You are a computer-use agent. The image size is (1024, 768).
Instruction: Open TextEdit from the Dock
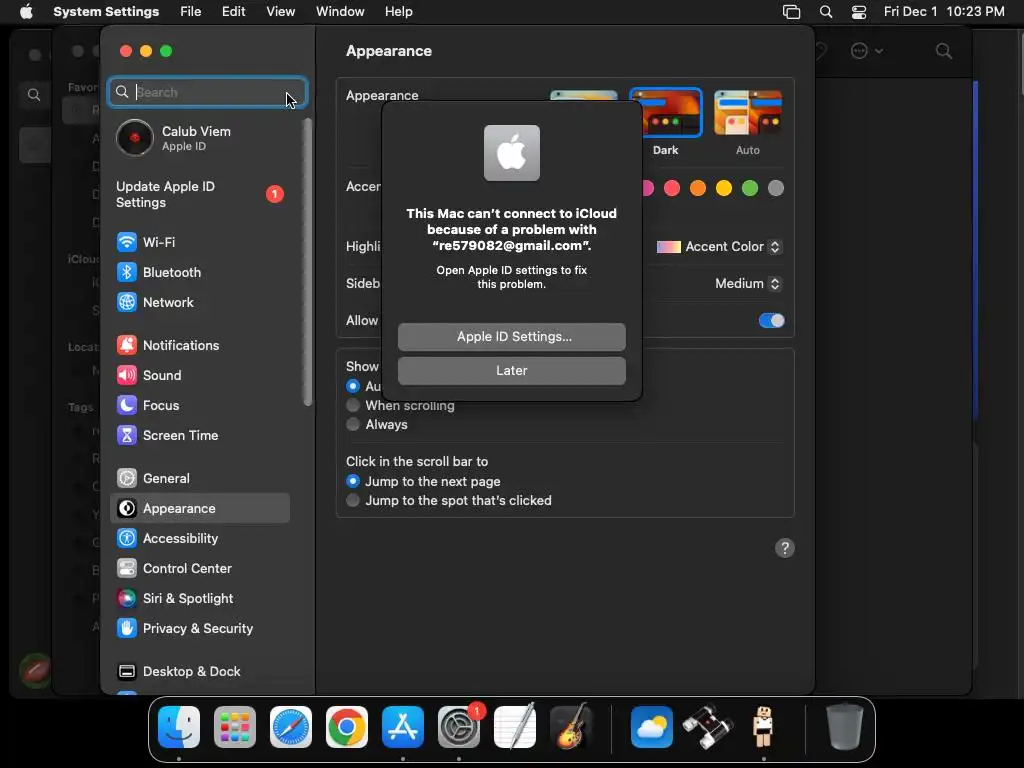tap(515, 727)
